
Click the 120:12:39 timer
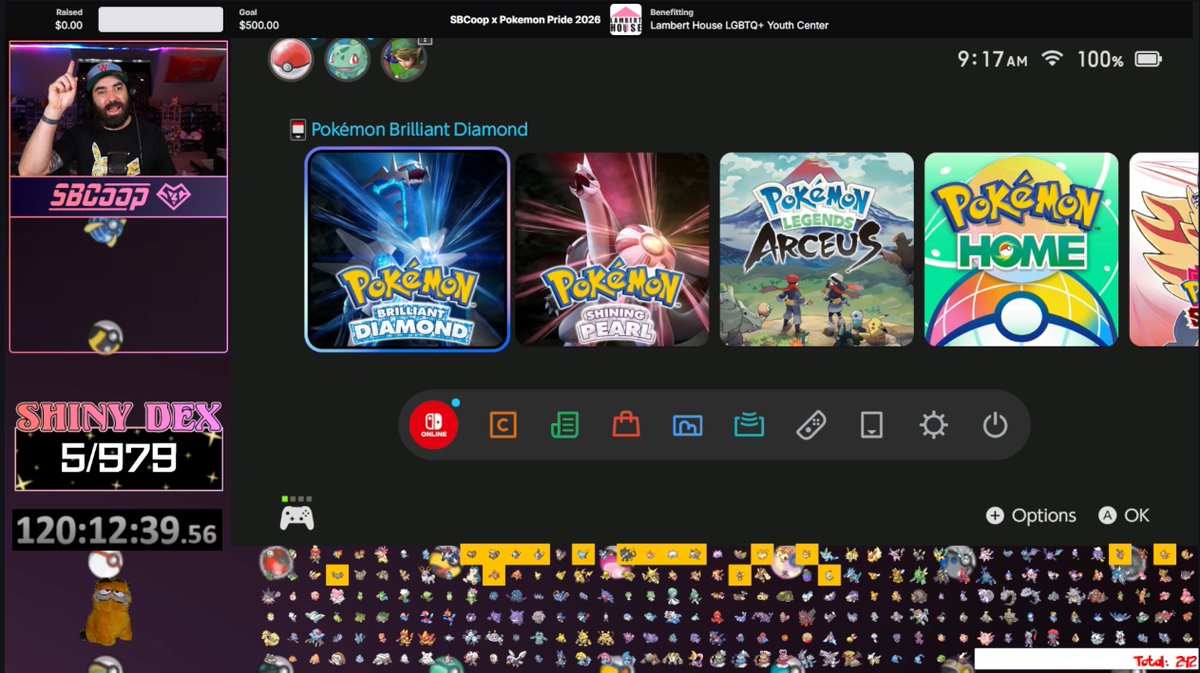tap(117, 529)
